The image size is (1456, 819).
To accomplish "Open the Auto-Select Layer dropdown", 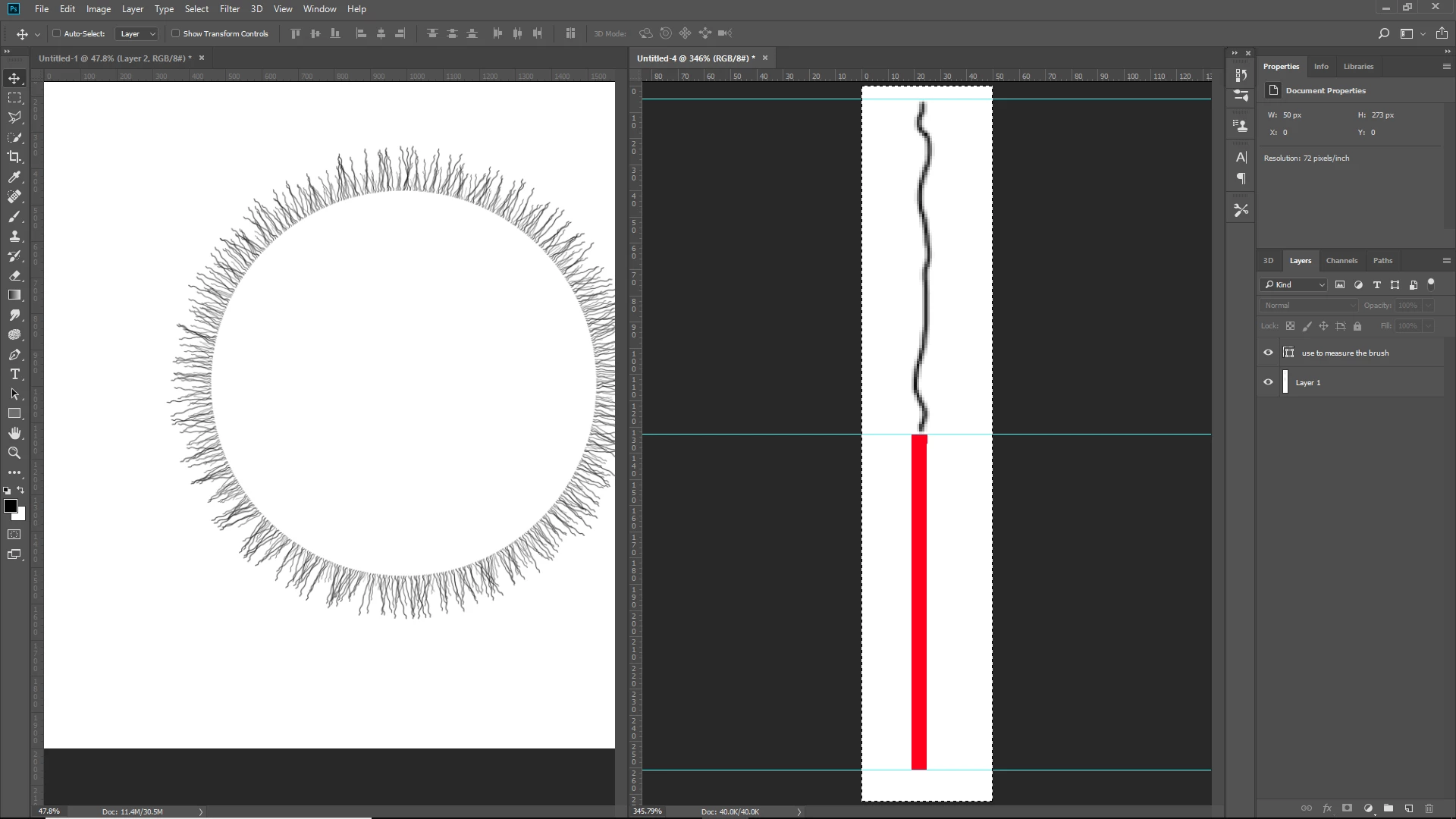I will 137,33.
